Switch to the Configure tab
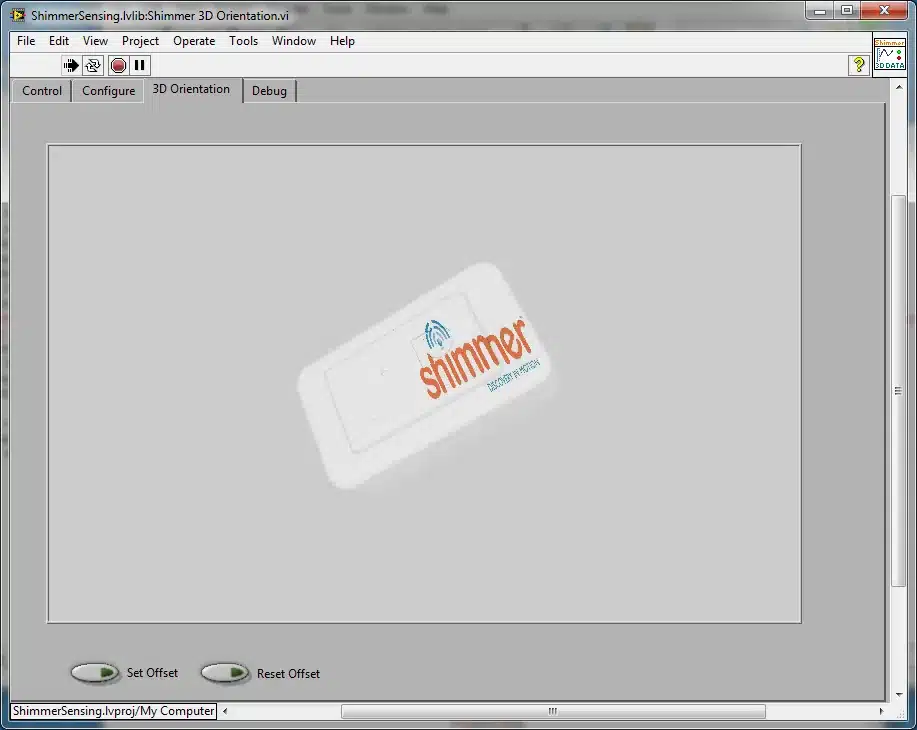 pos(109,91)
